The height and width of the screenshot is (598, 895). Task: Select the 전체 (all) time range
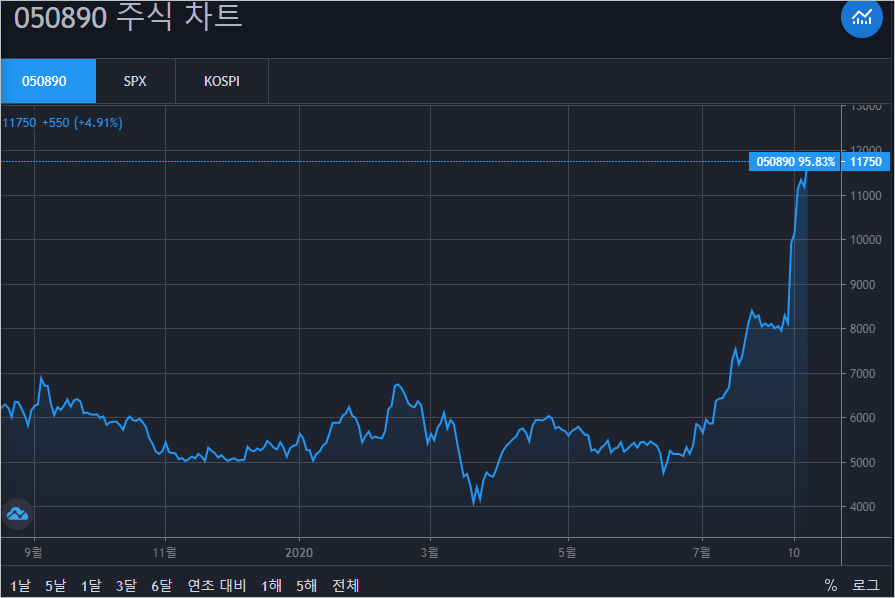point(345,585)
